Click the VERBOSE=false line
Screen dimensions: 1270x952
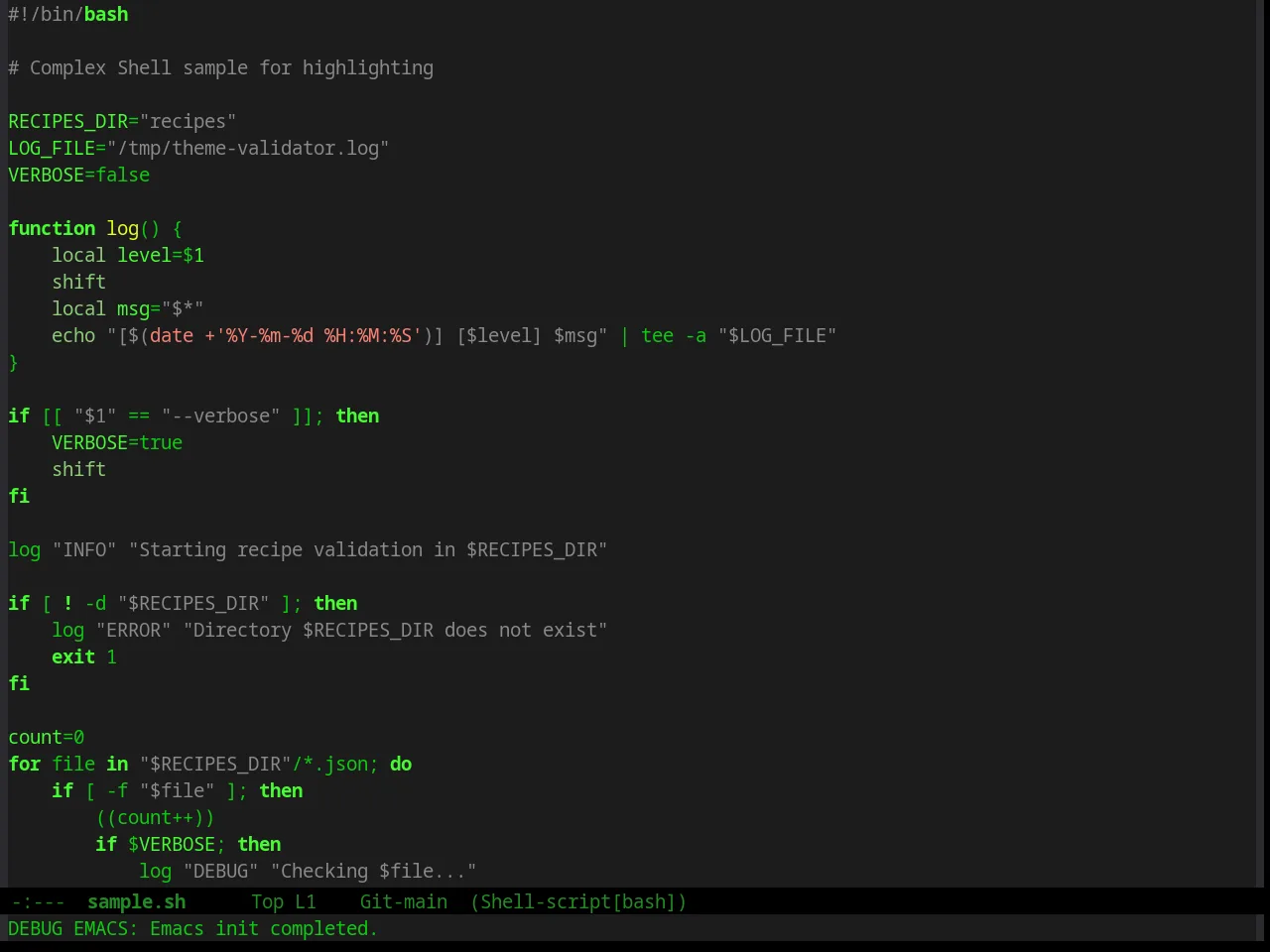pyautogui.click(x=79, y=175)
